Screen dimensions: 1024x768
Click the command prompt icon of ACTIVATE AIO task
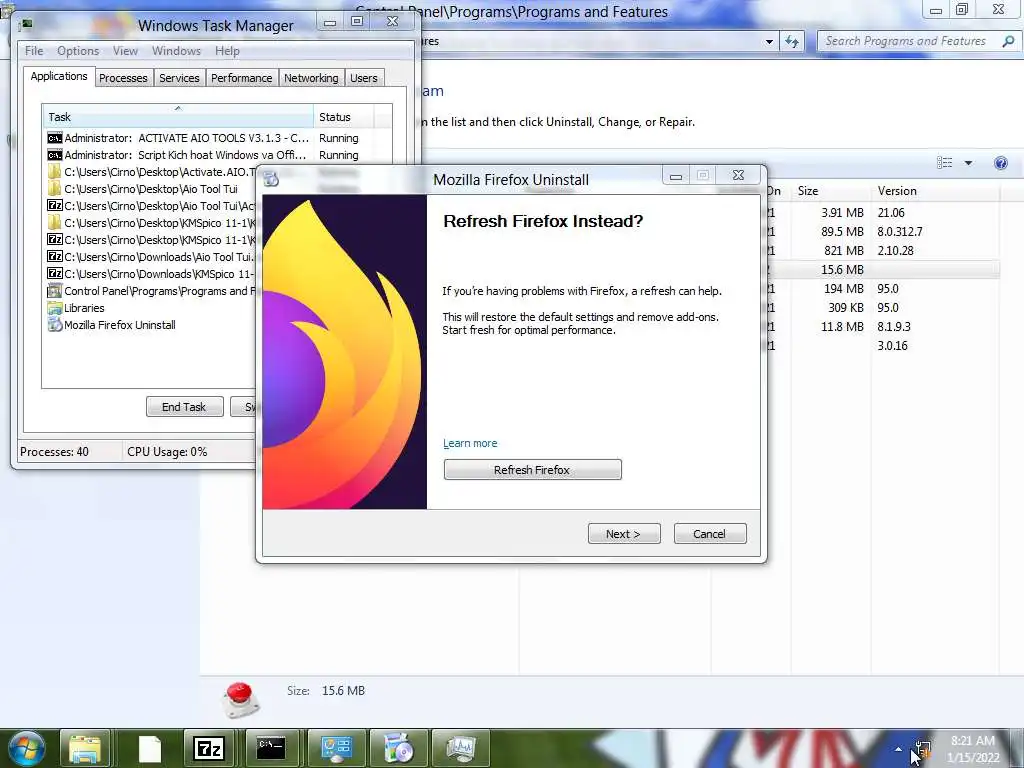coord(55,138)
